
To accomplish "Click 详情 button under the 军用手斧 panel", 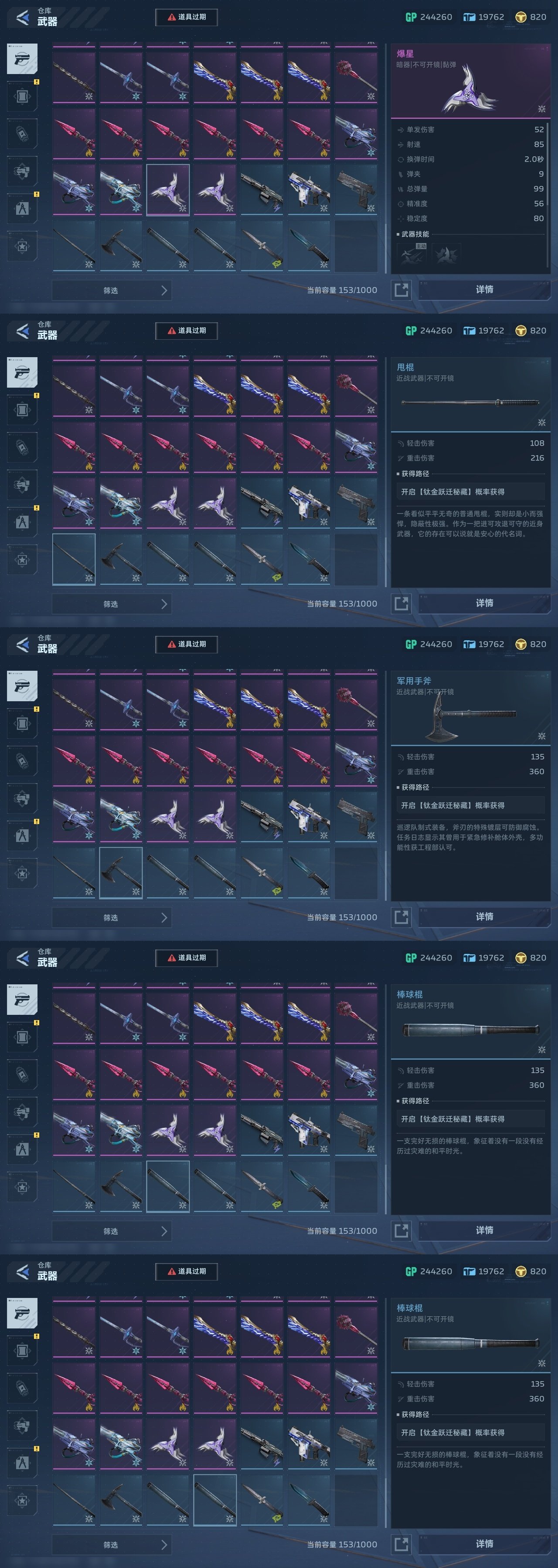I will pos(484,917).
